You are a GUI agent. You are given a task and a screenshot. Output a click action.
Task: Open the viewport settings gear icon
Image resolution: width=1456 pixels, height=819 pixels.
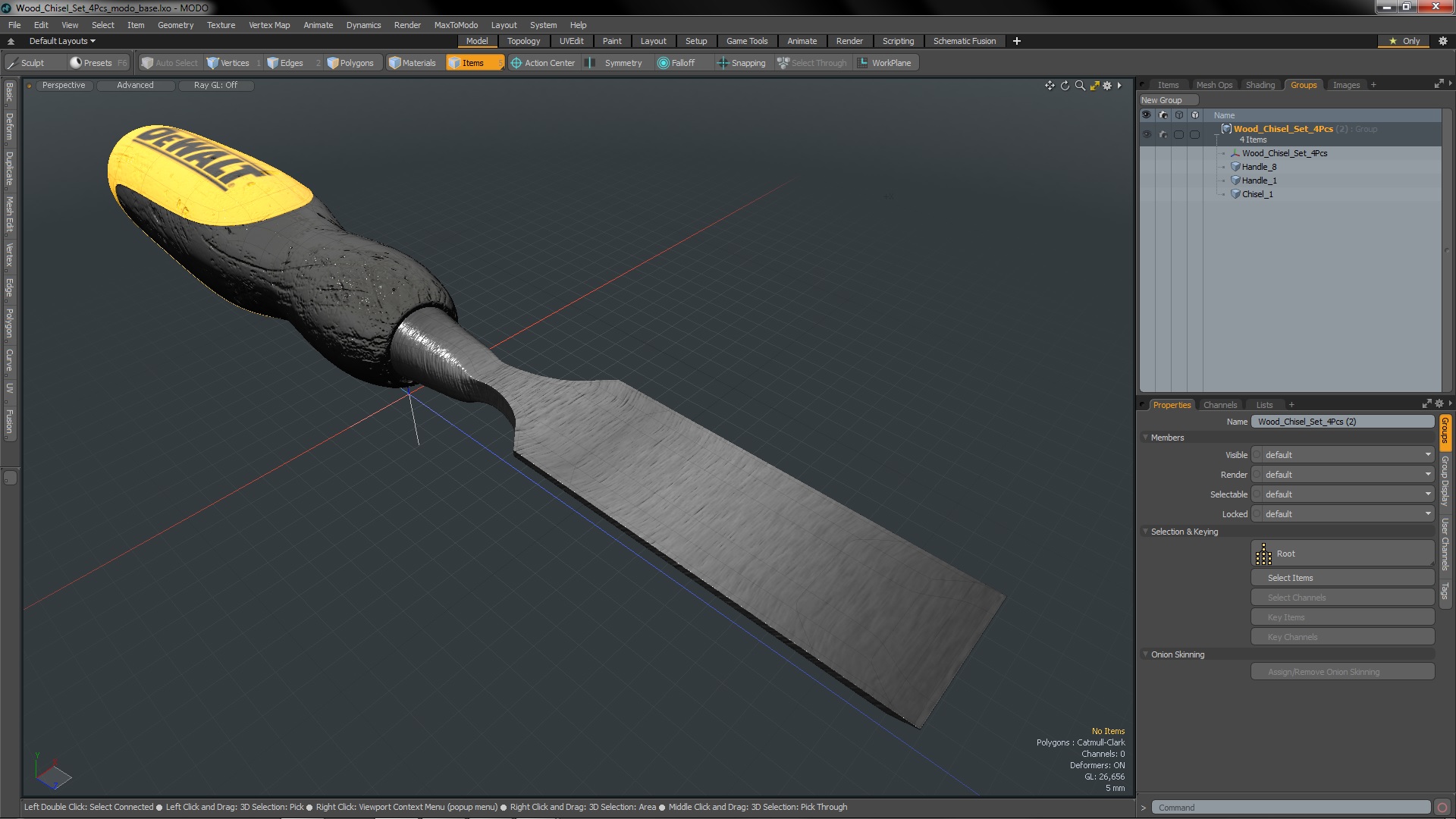1107,86
